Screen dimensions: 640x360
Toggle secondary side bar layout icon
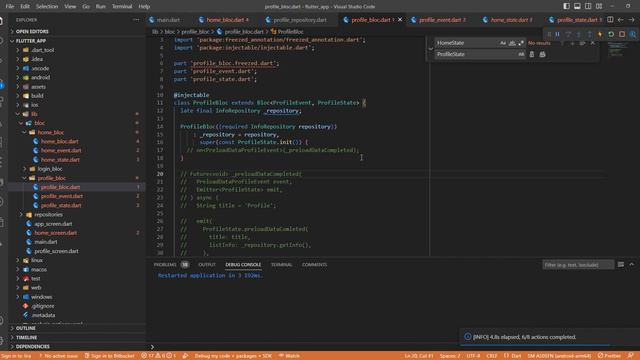click(588, 6)
